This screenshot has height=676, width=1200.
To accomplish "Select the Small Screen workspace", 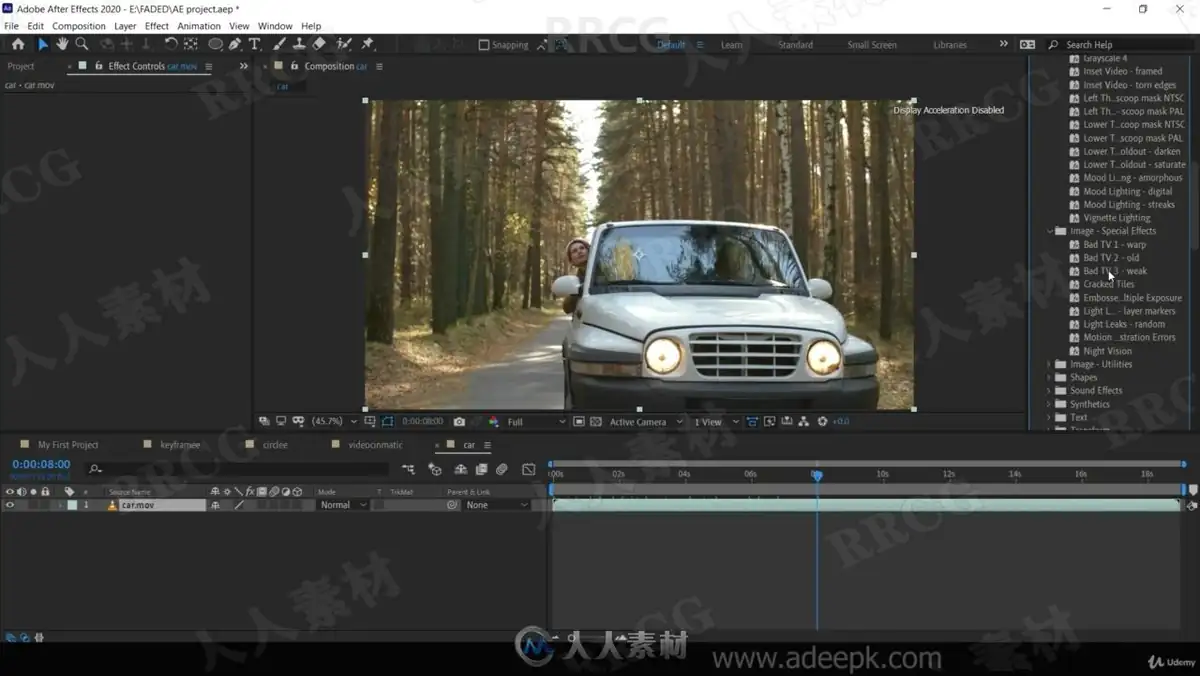I will pyautogui.click(x=872, y=45).
